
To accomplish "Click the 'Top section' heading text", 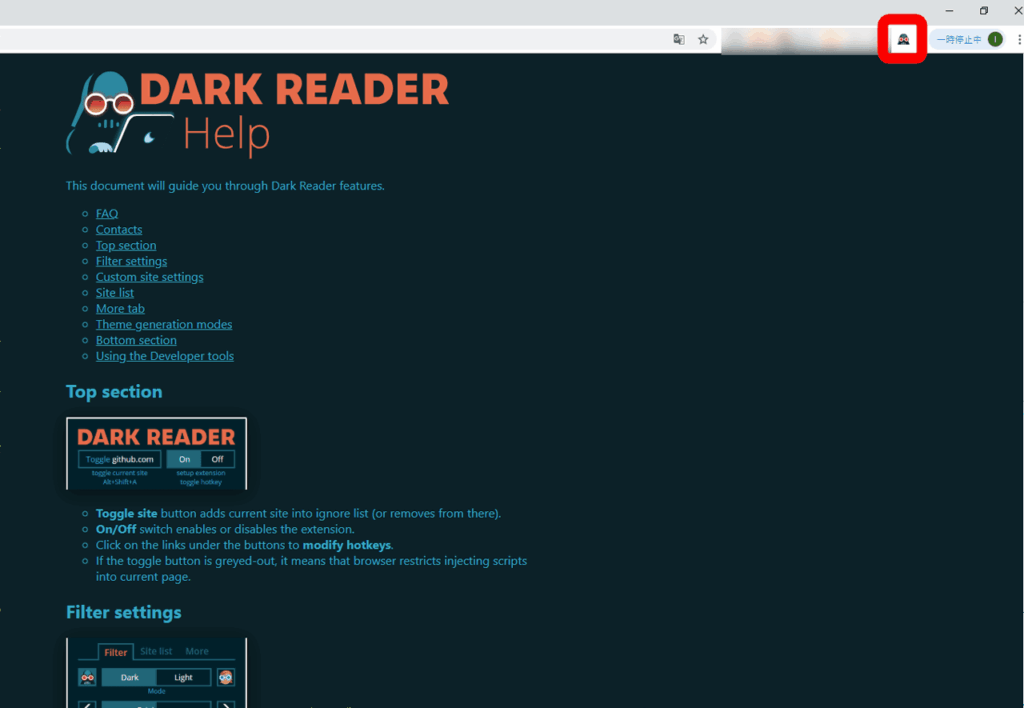I will [x=114, y=392].
